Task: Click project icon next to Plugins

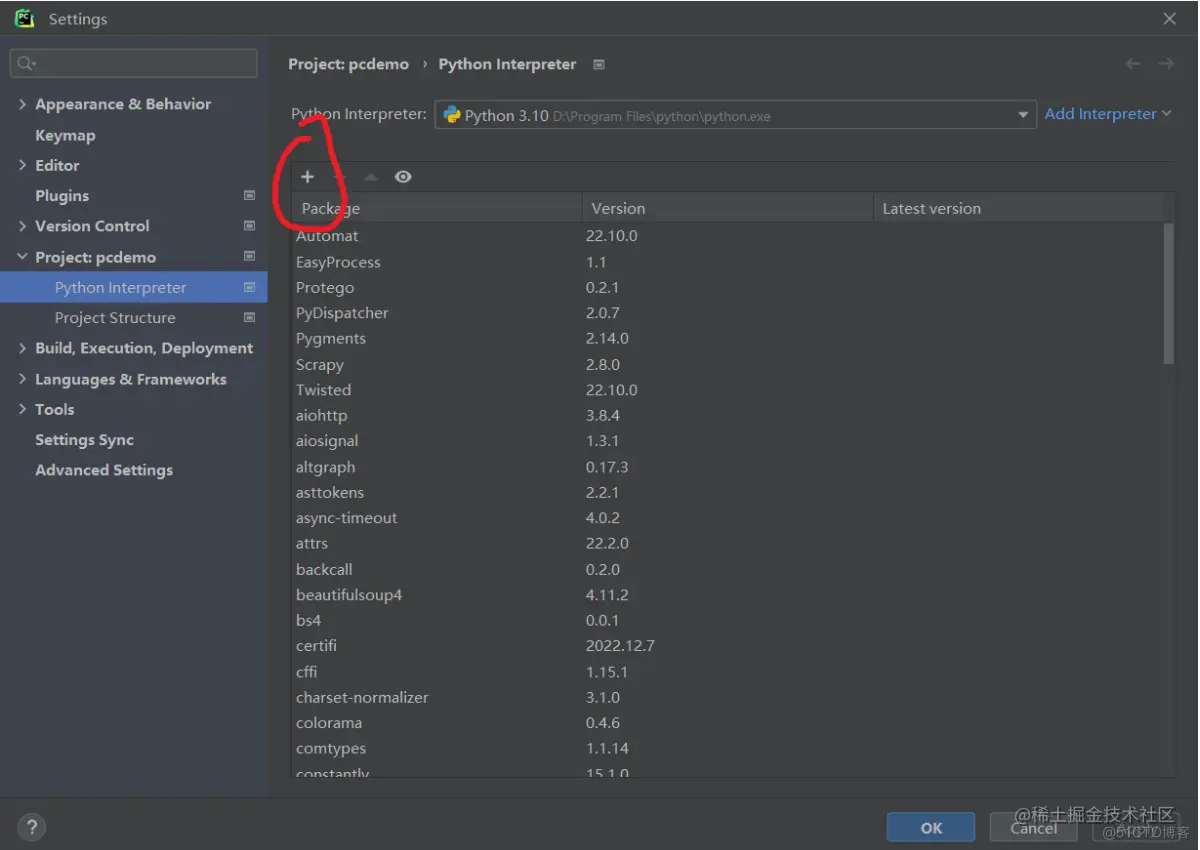Action: [x=249, y=196]
